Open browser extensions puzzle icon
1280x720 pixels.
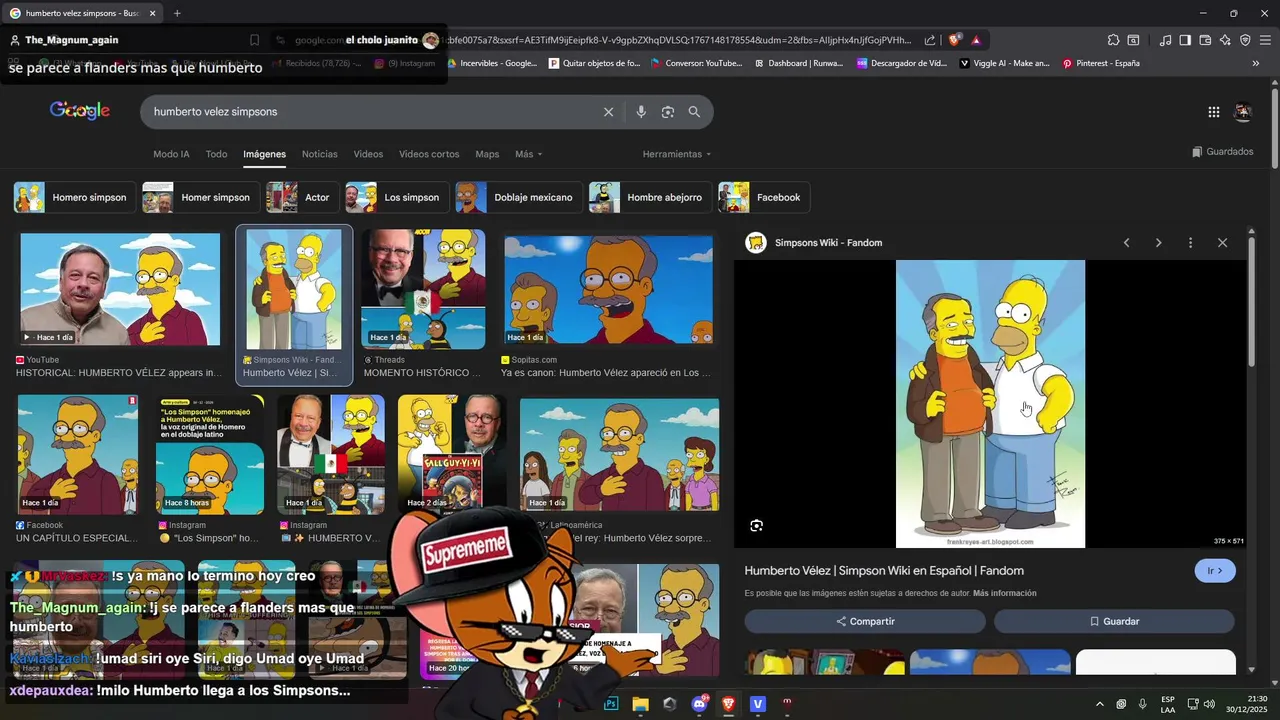click(x=1113, y=40)
